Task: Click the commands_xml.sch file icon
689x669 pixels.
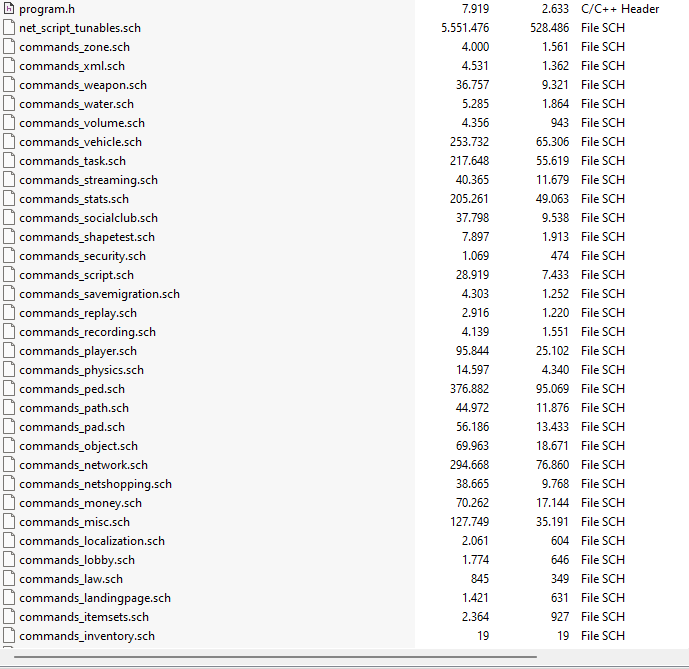Action: tap(9, 65)
